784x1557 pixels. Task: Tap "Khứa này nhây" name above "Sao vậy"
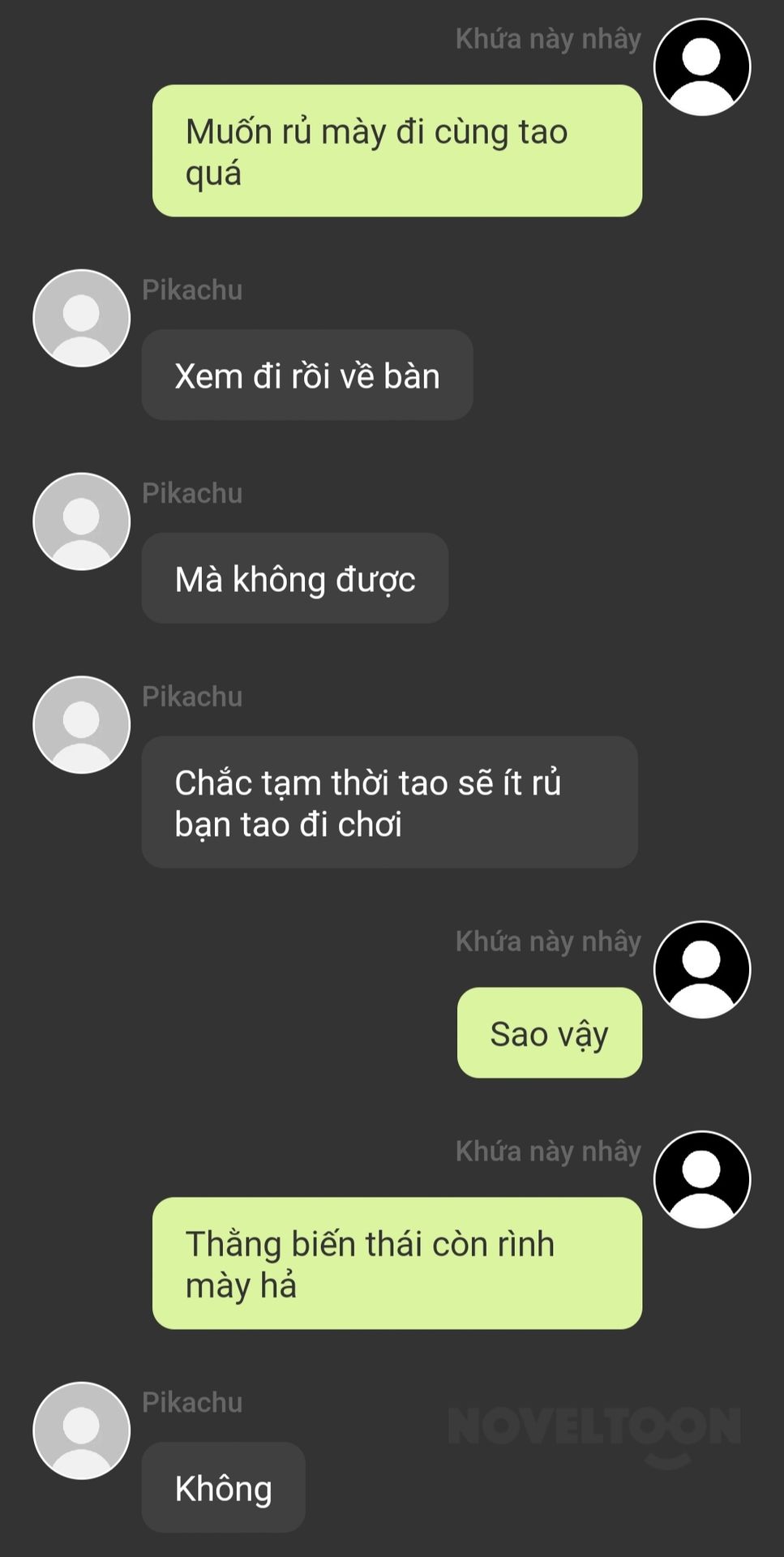pyautogui.click(x=548, y=941)
